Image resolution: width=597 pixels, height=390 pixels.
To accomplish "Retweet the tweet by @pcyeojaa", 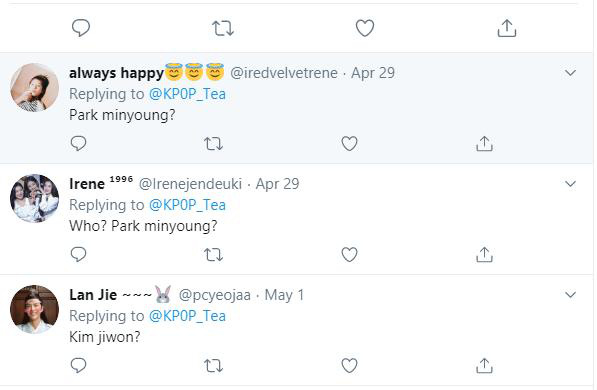I will pyautogui.click(x=213, y=366).
